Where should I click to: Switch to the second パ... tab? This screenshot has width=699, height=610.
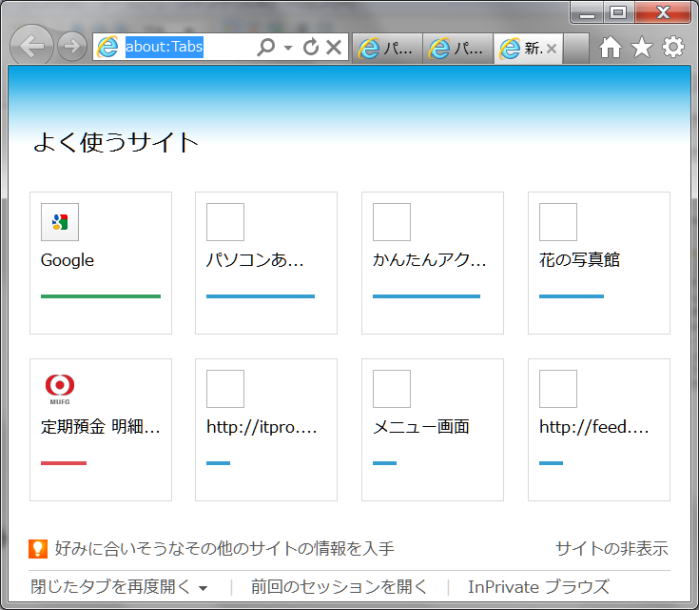click(458, 48)
